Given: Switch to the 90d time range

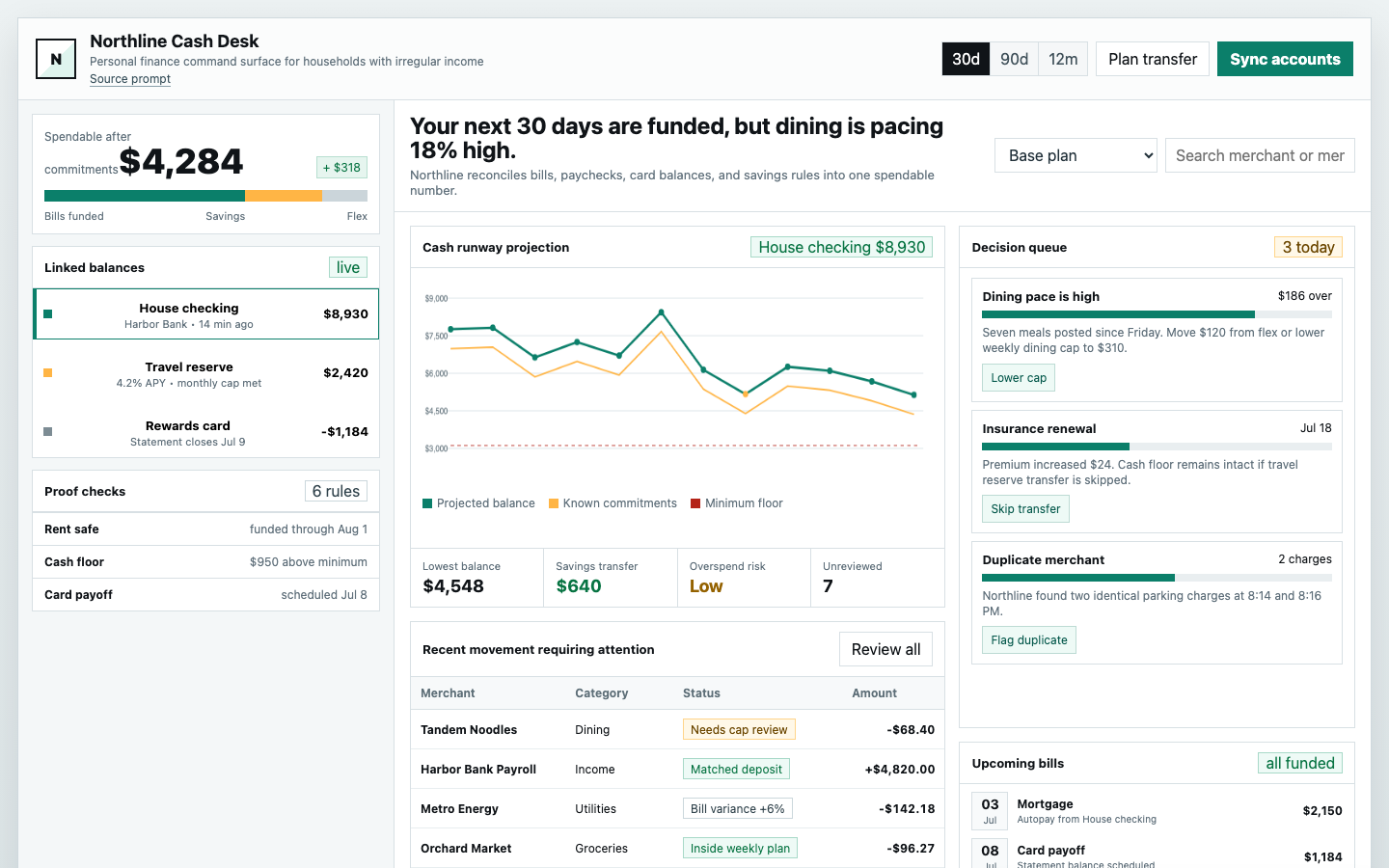Looking at the screenshot, I should pyautogui.click(x=1014, y=59).
